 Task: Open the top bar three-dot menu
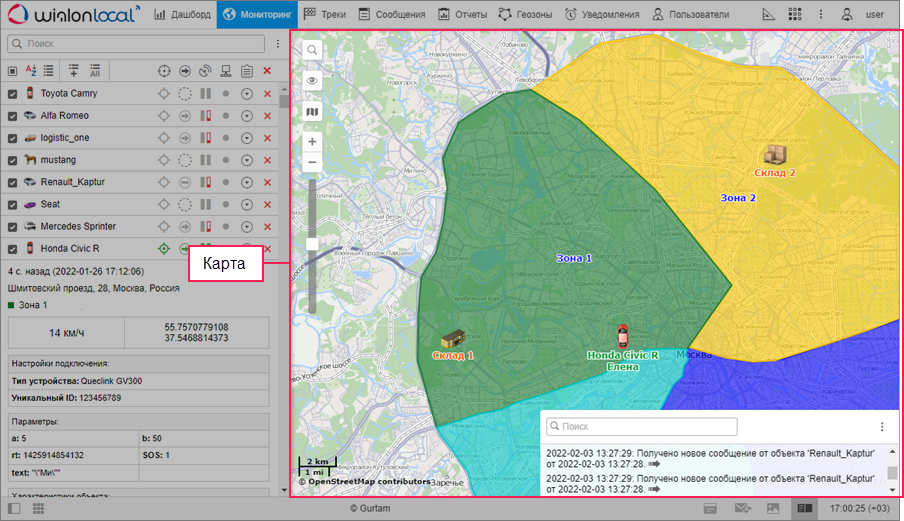point(821,14)
